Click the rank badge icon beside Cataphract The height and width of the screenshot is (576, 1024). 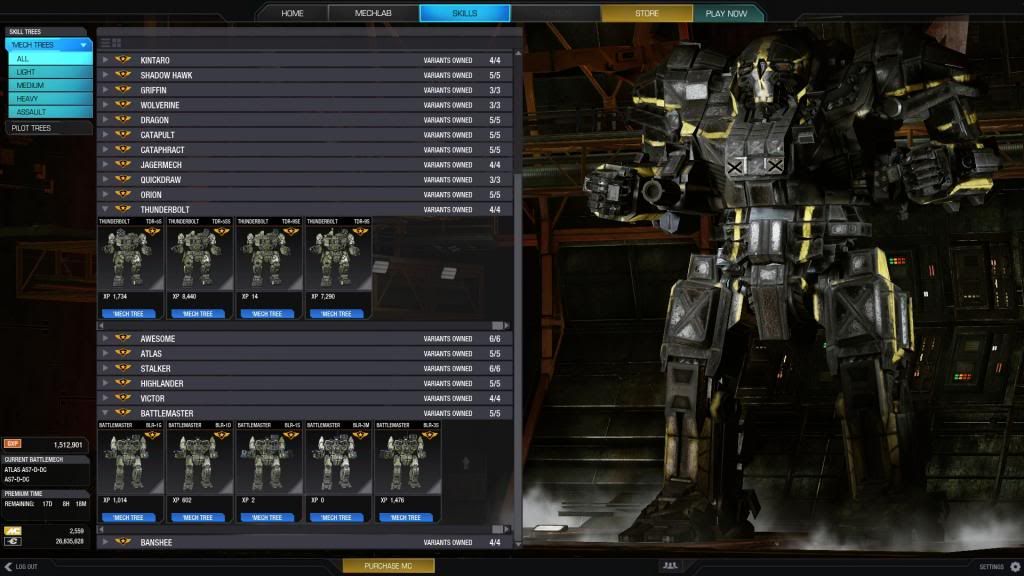click(123, 150)
